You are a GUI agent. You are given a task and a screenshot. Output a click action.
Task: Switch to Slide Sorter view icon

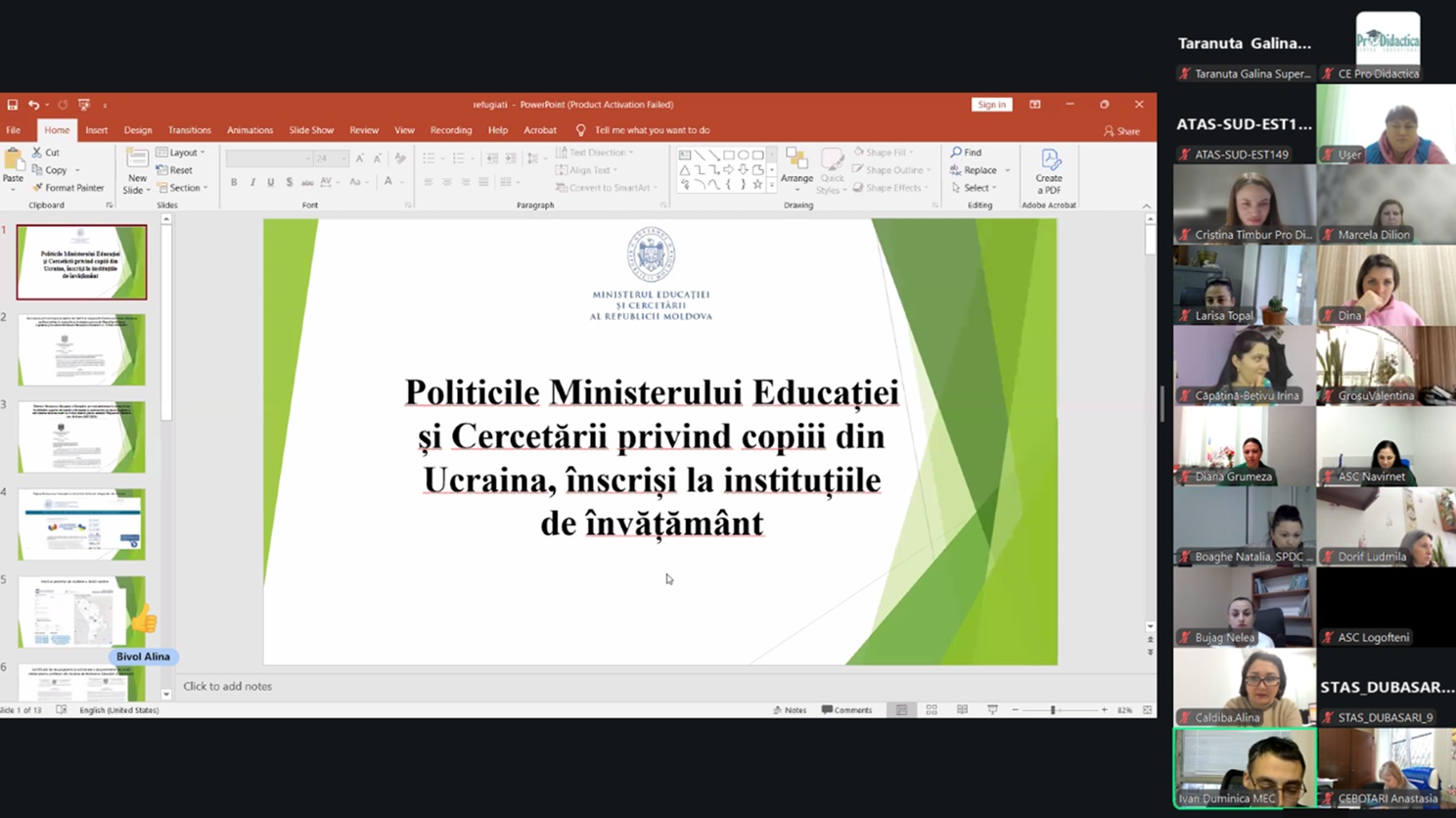pos(932,710)
